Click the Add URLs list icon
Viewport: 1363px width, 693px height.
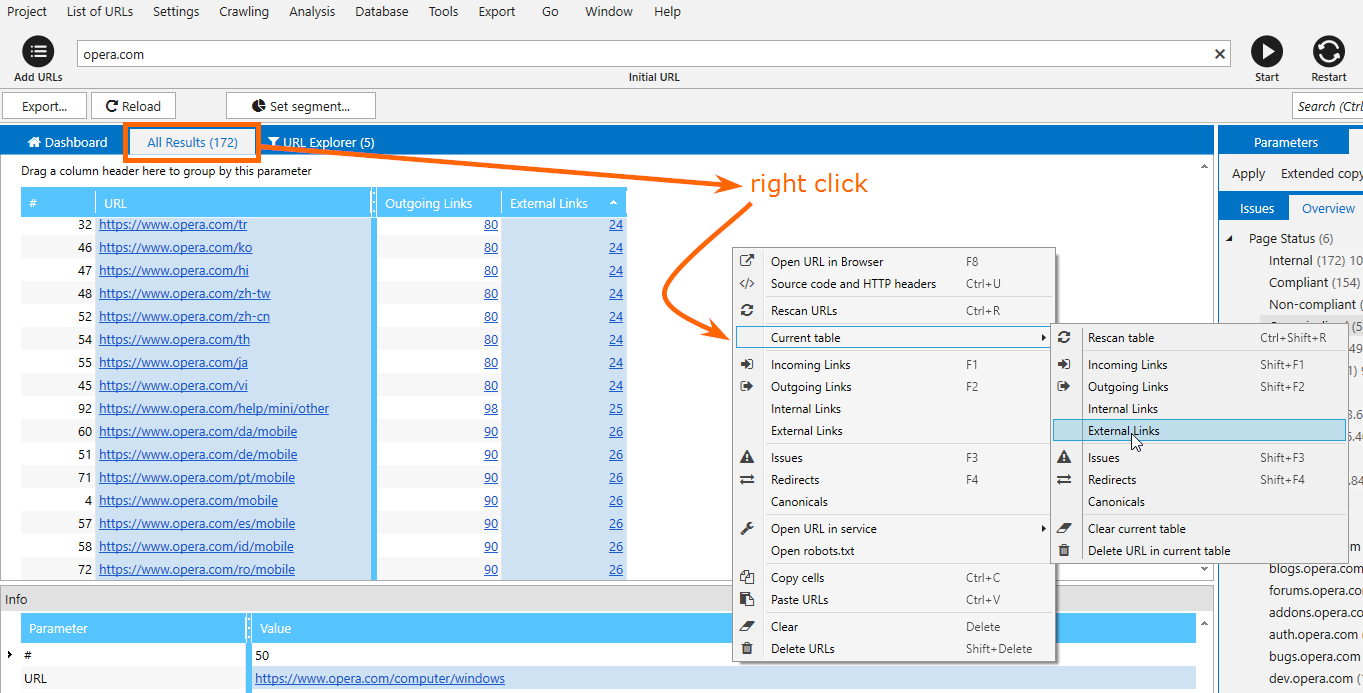tap(38, 52)
